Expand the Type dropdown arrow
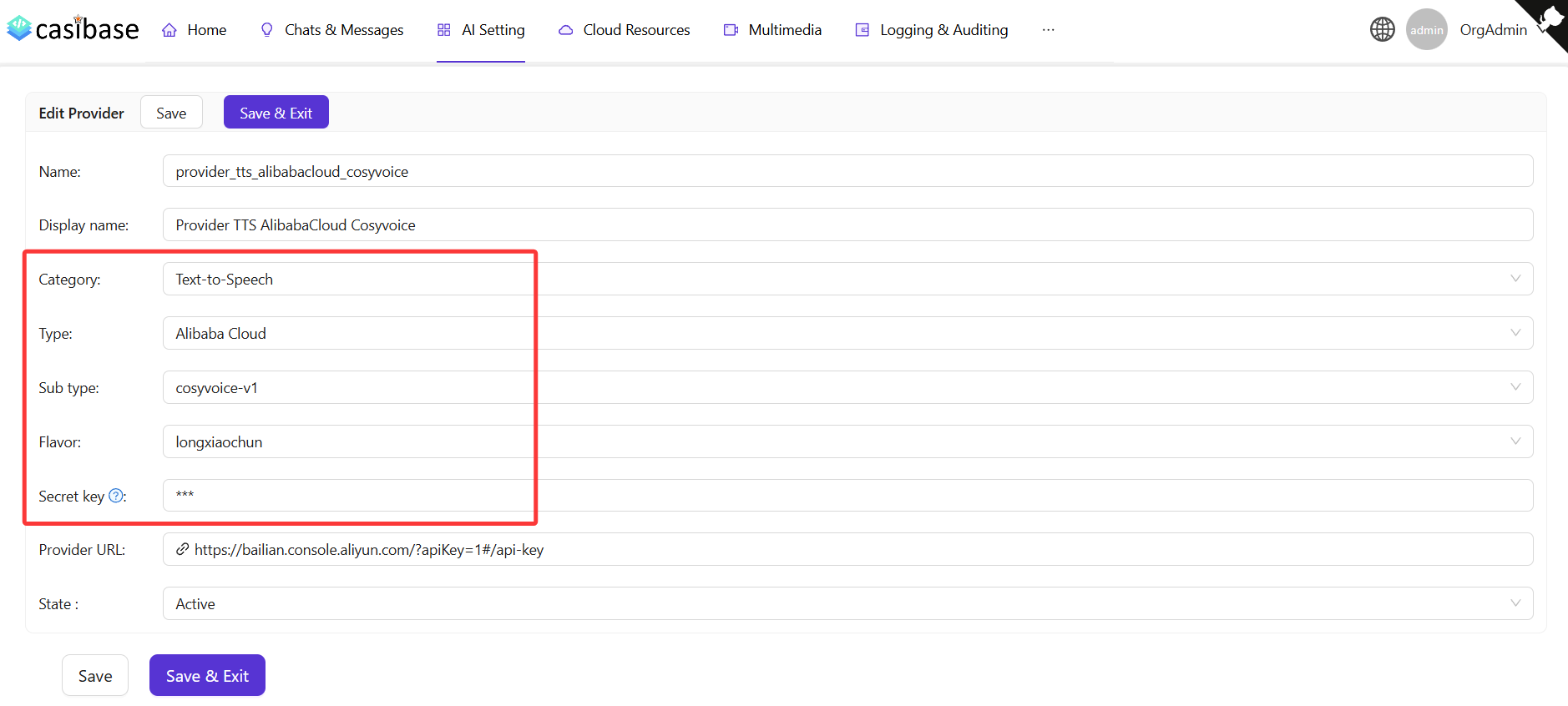 tap(1515, 333)
